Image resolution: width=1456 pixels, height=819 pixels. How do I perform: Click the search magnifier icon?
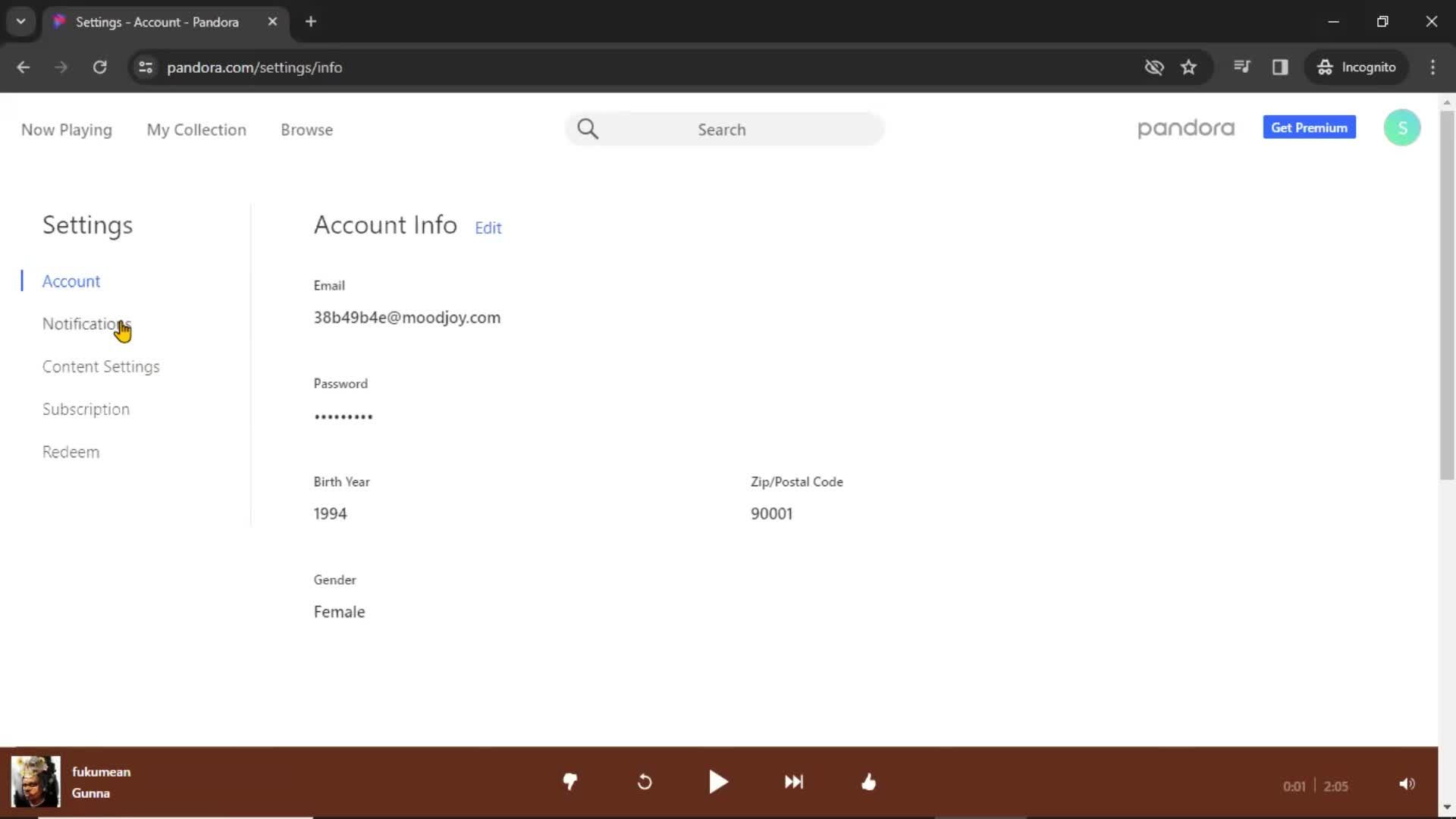click(x=588, y=128)
